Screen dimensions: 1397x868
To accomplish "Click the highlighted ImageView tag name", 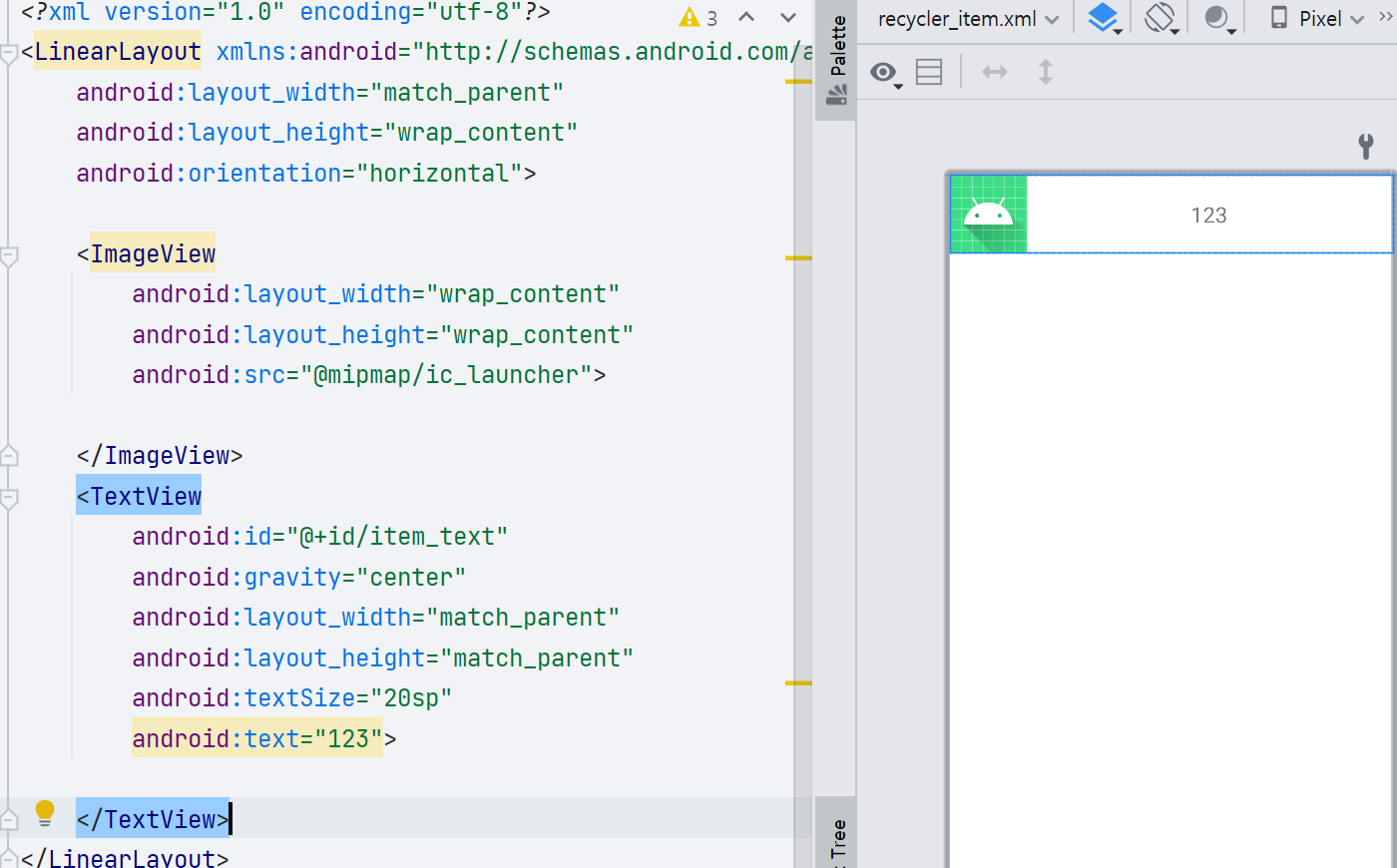I will pos(153,254).
